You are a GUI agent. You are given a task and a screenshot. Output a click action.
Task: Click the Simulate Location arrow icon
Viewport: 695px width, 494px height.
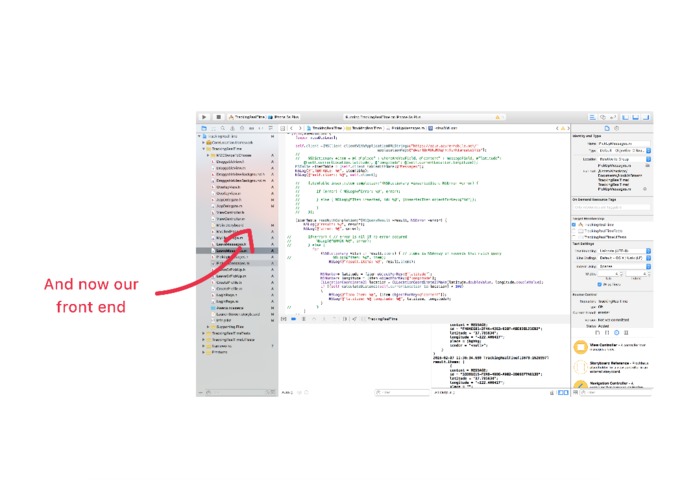[354, 319]
